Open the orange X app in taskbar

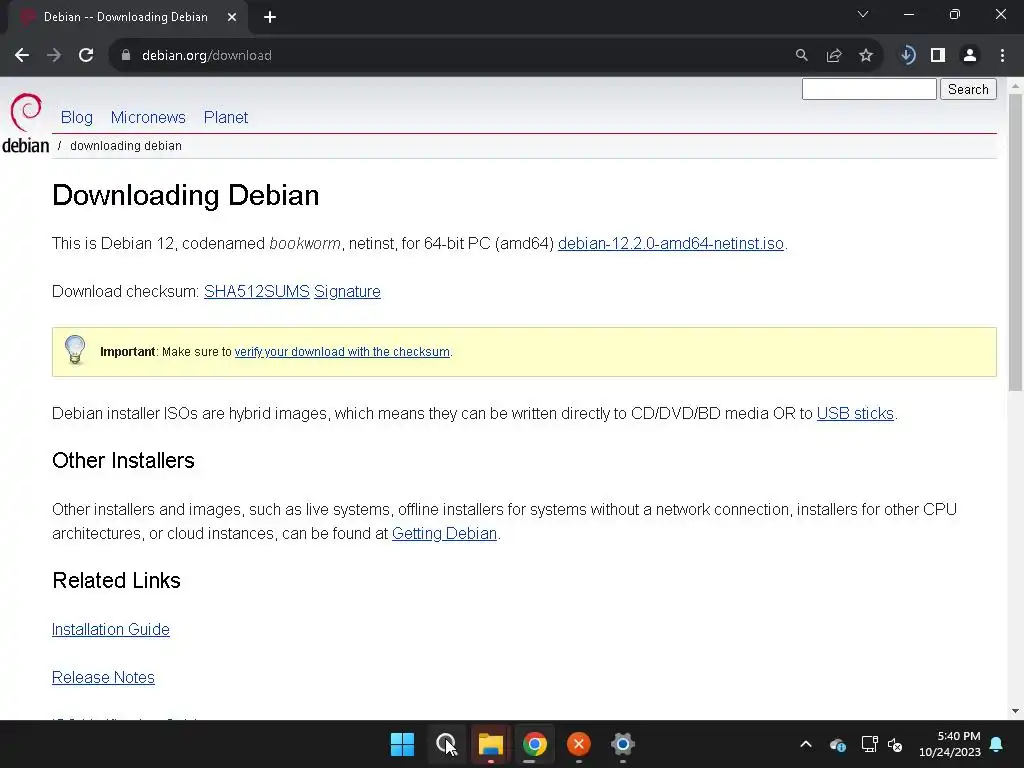[579, 744]
